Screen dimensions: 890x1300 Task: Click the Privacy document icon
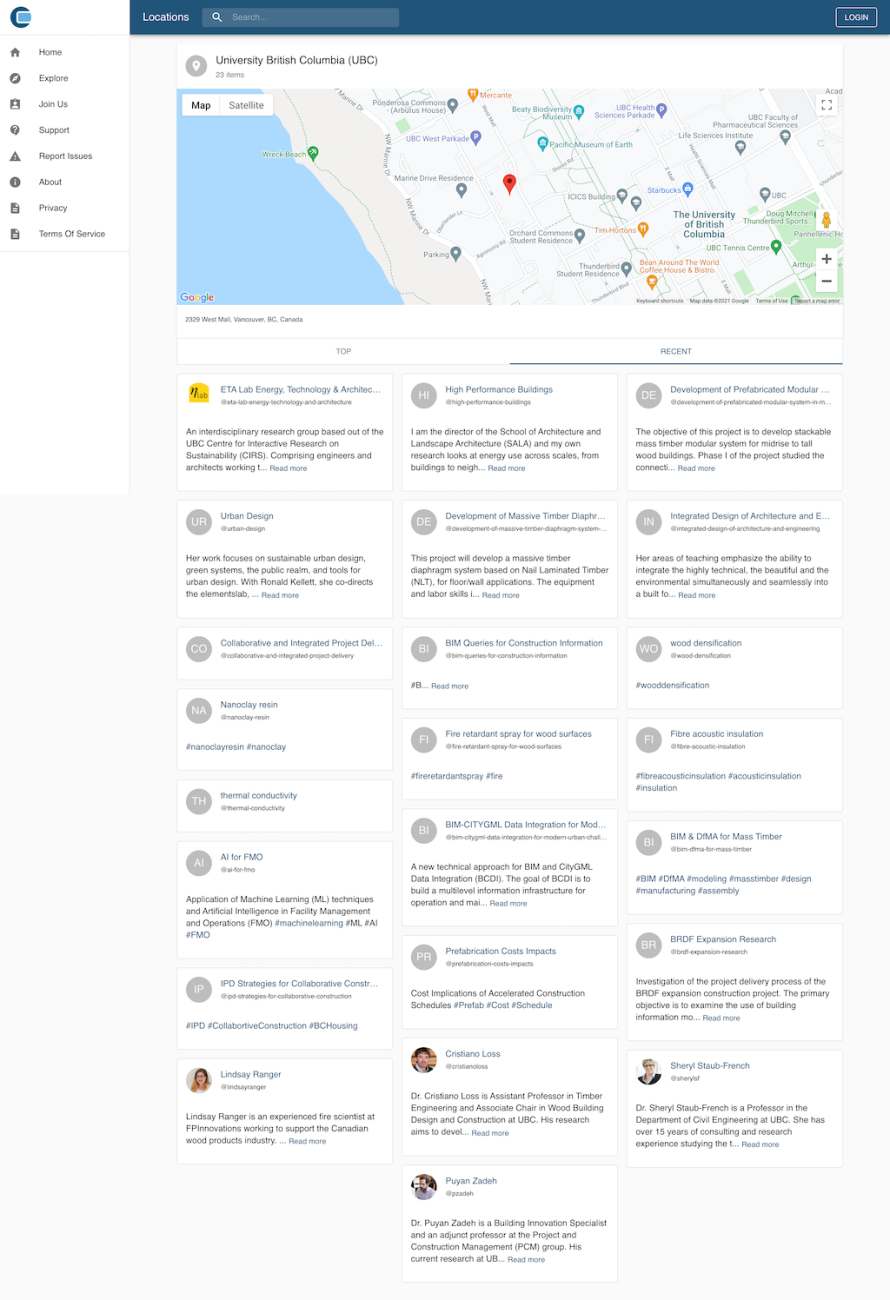[15, 208]
